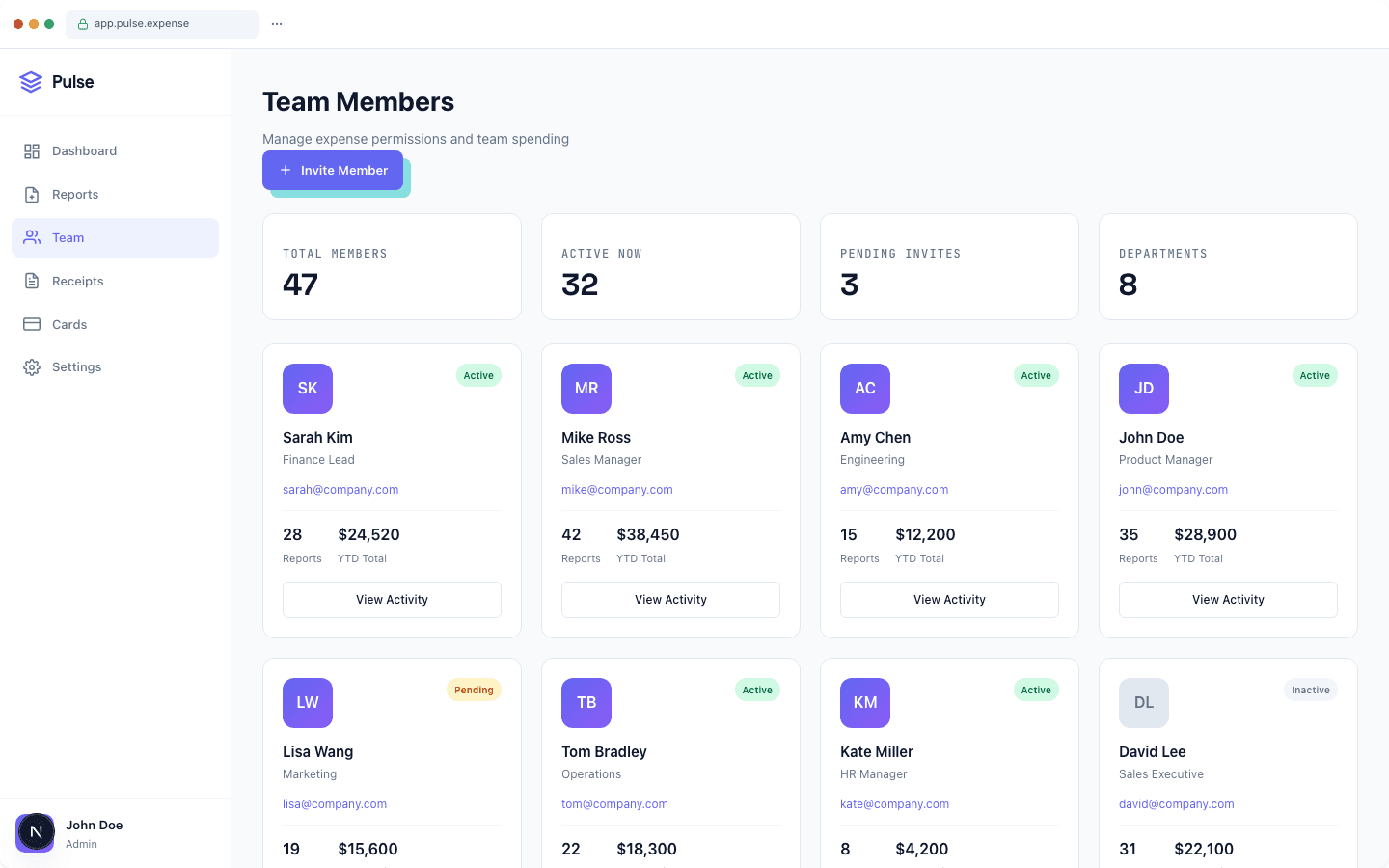This screenshot has height=868, width=1389.
Task: Open the Cards section
Action: 115,324
